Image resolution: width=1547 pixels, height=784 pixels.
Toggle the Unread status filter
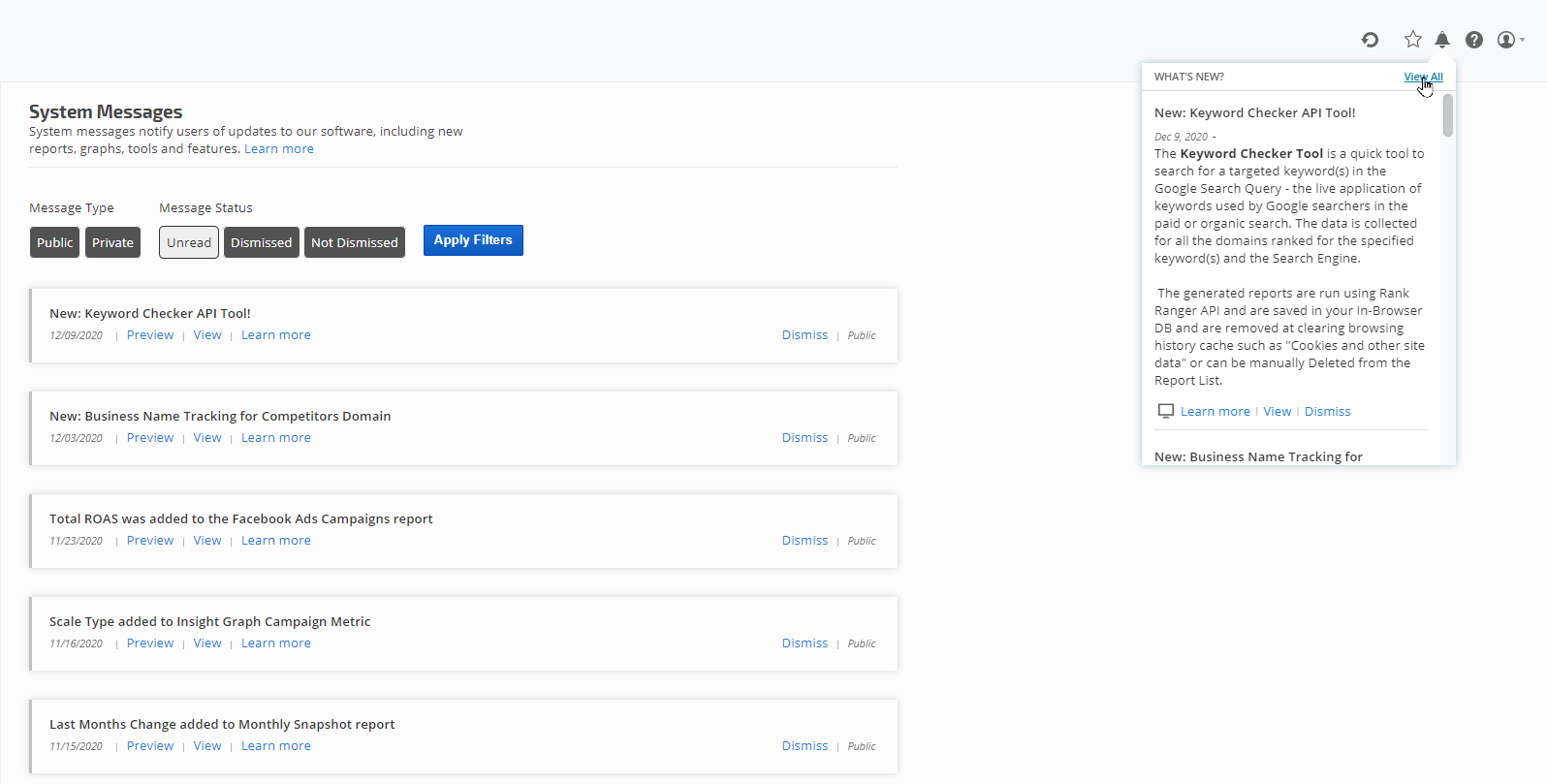click(189, 242)
